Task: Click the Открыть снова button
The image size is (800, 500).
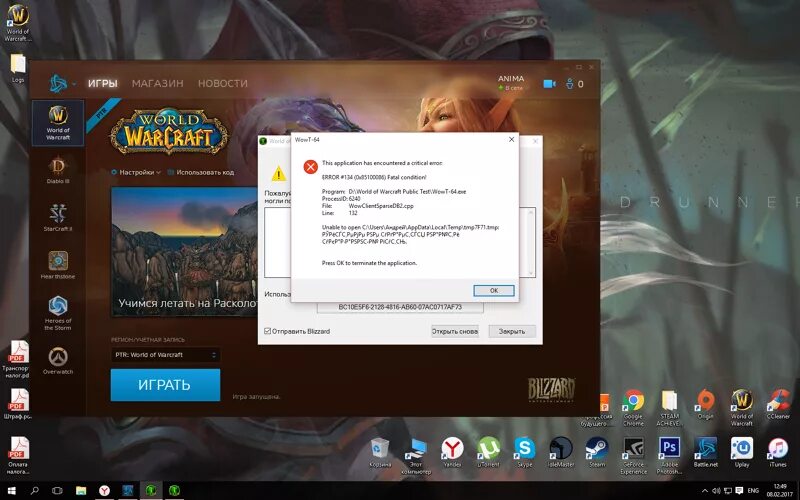Action: point(455,331)
